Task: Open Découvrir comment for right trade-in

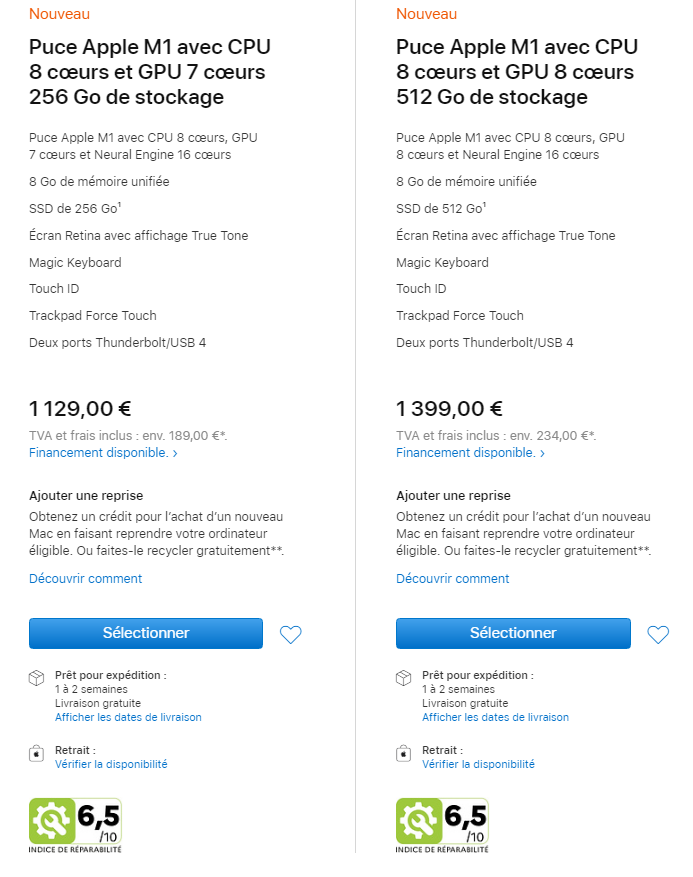Action: 452,578
